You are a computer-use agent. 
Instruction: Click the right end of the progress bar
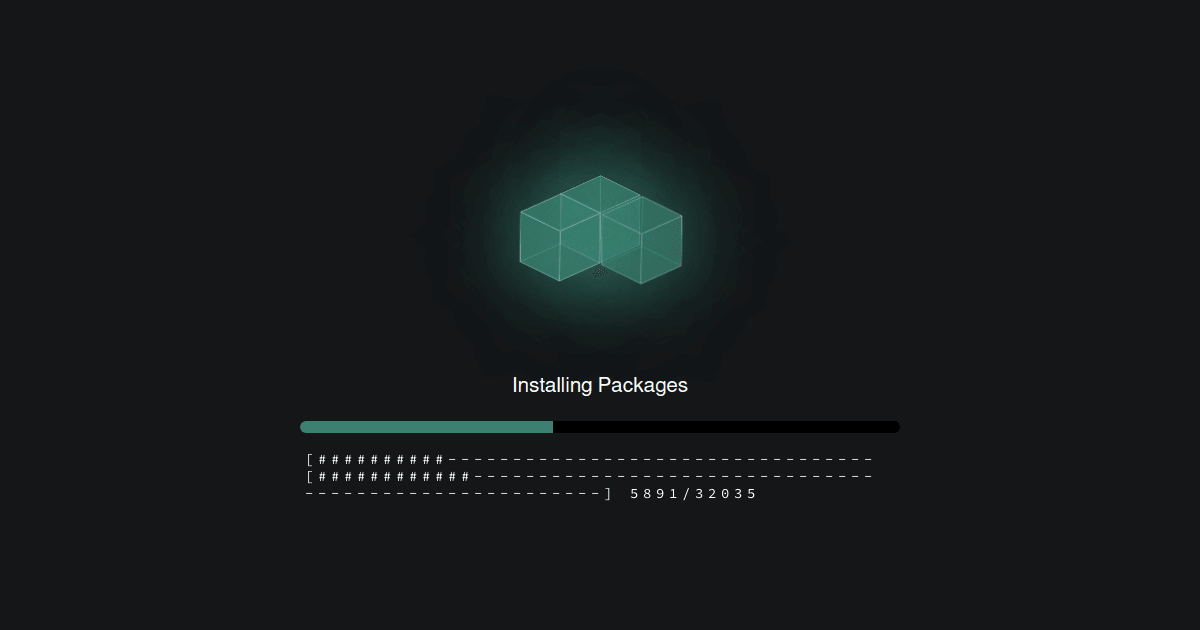pos(895,427)
